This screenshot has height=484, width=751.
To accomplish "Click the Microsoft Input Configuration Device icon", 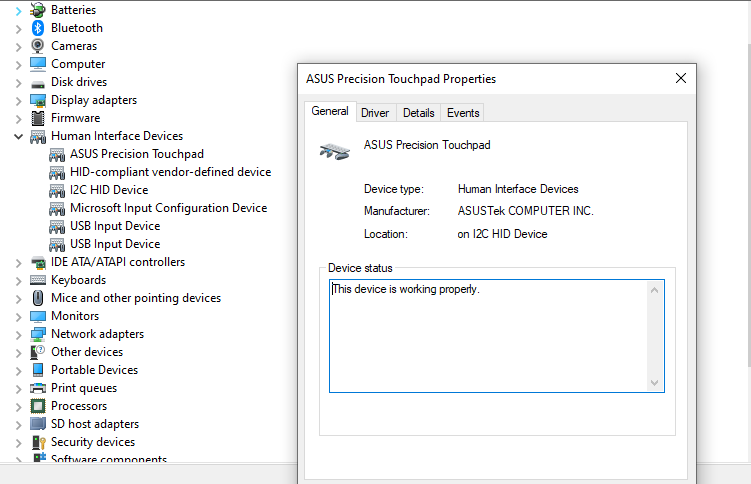I will (57, 208).
